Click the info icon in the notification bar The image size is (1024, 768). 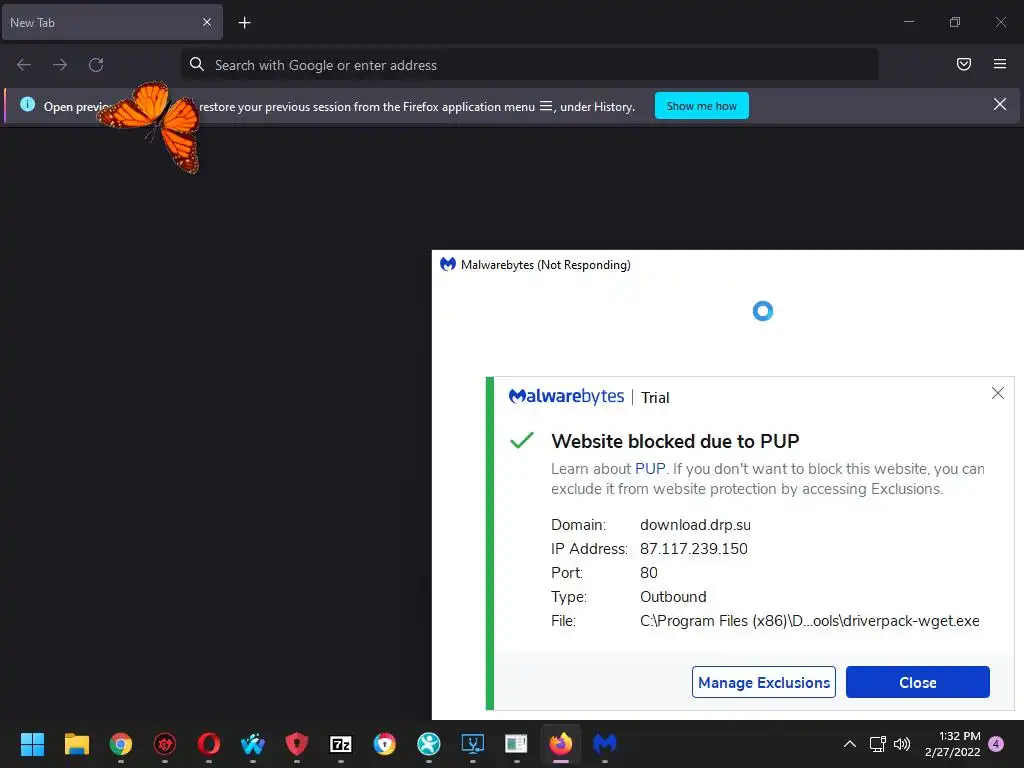tap(27, 104)
